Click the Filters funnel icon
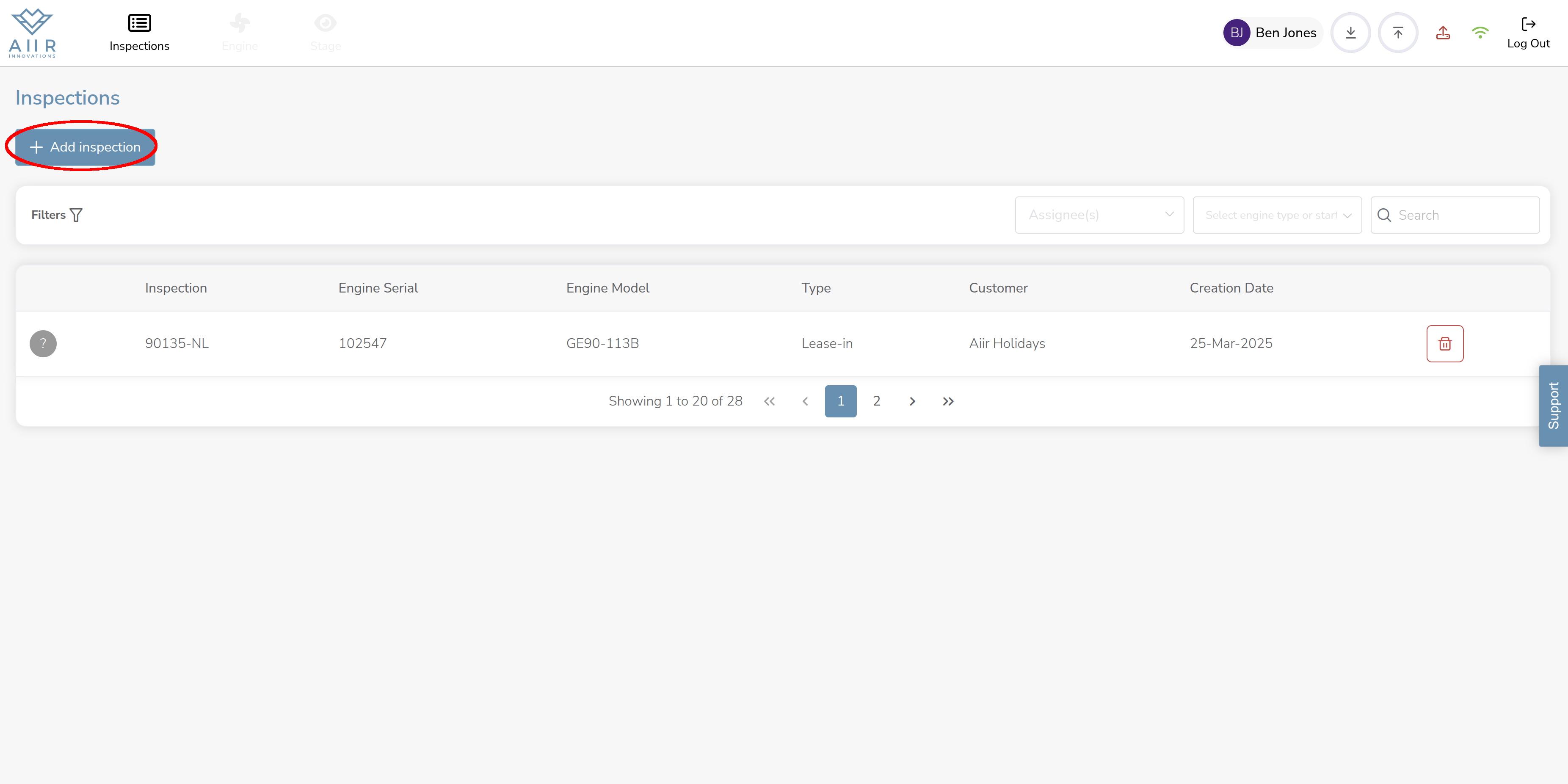 click(x=76, y=215)
